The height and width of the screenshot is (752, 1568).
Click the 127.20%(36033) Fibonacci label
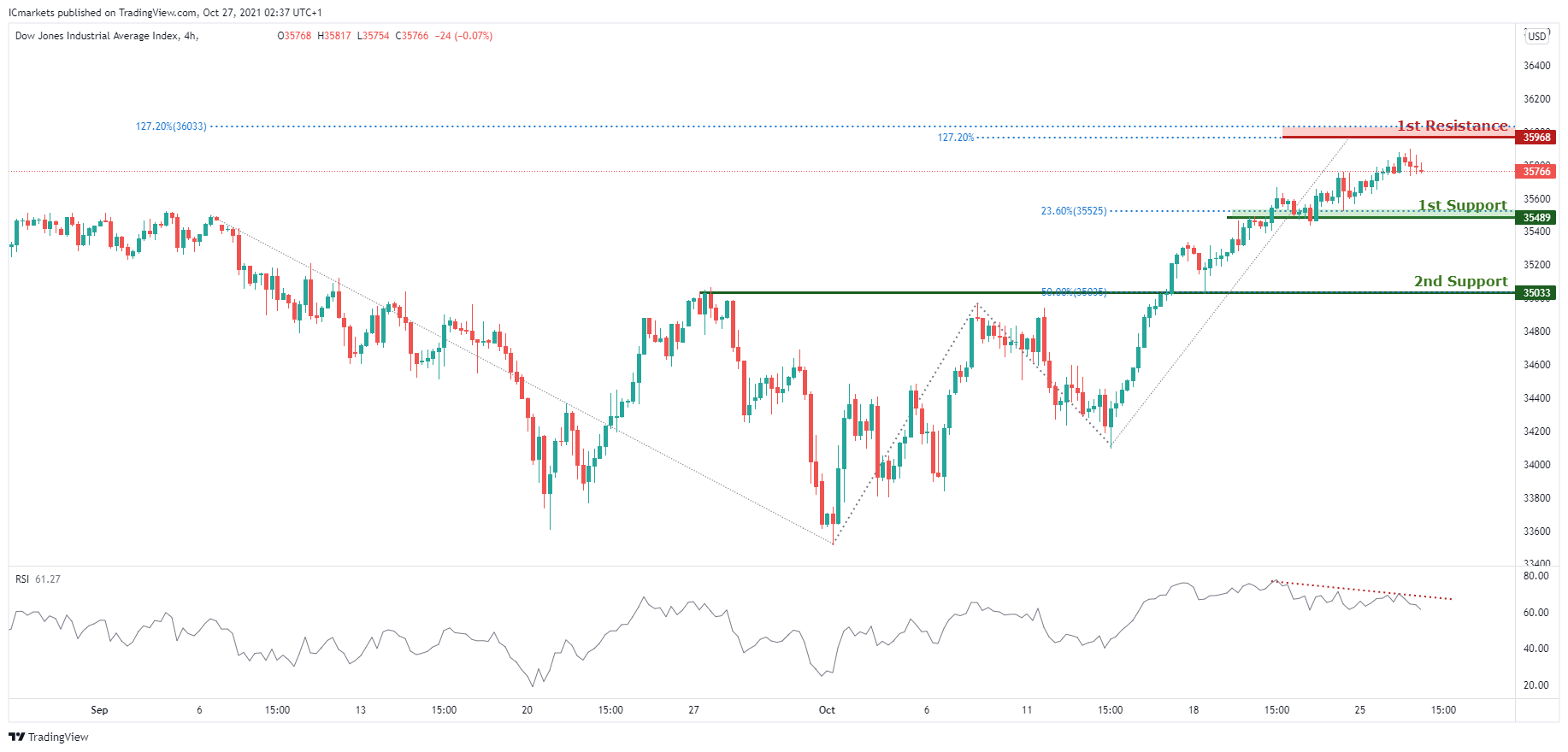pyautogui.click(x=171, y=126)
